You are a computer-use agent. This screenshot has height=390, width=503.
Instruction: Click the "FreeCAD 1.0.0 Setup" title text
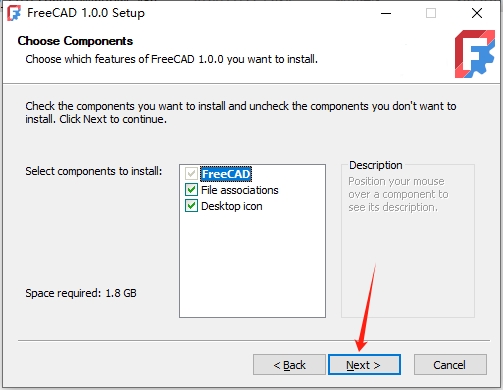[86, 13]
